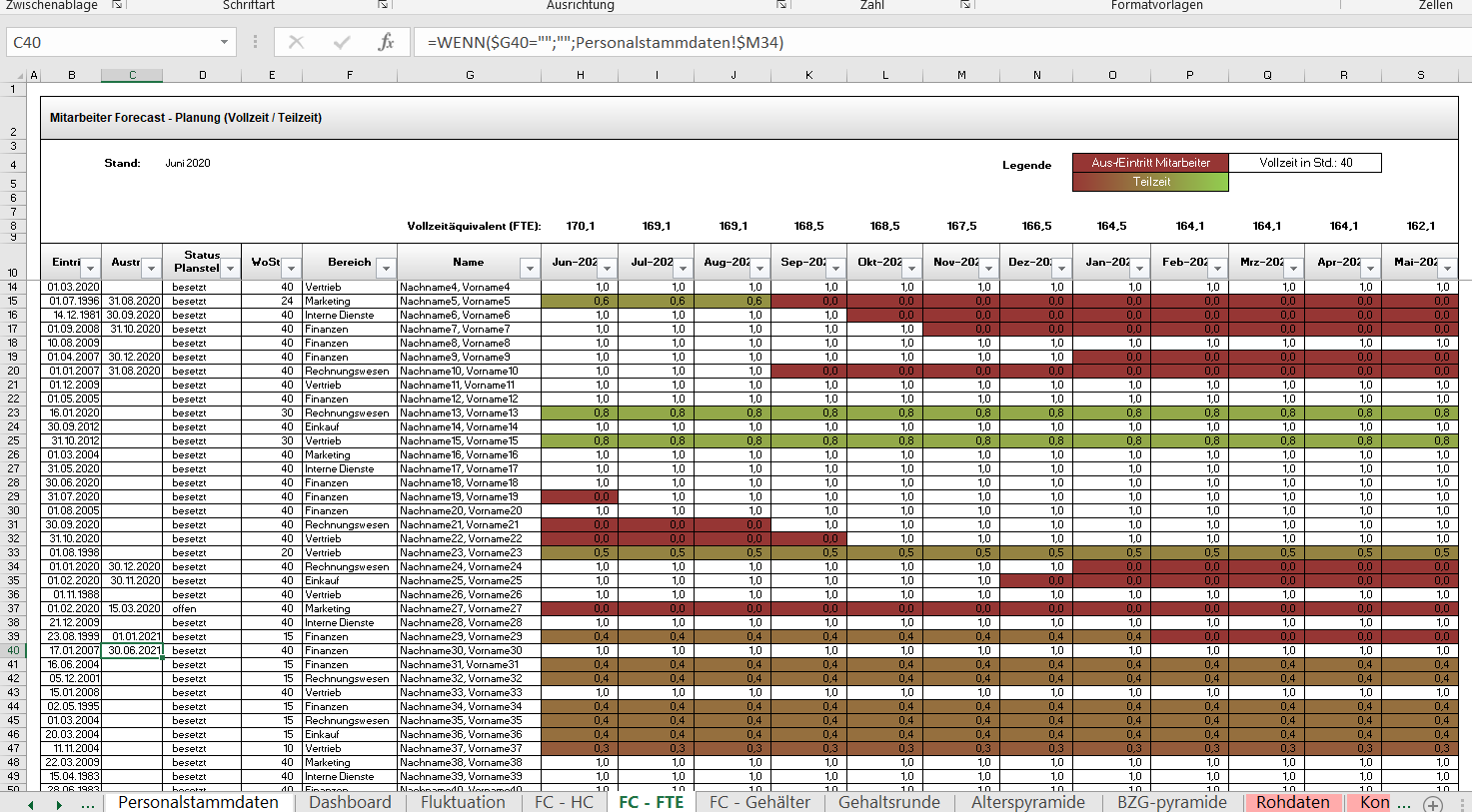Viewport: 1472px width, 812px height.
Task: Click the Insert Function fx icon
Action: (x=386, y=42)
